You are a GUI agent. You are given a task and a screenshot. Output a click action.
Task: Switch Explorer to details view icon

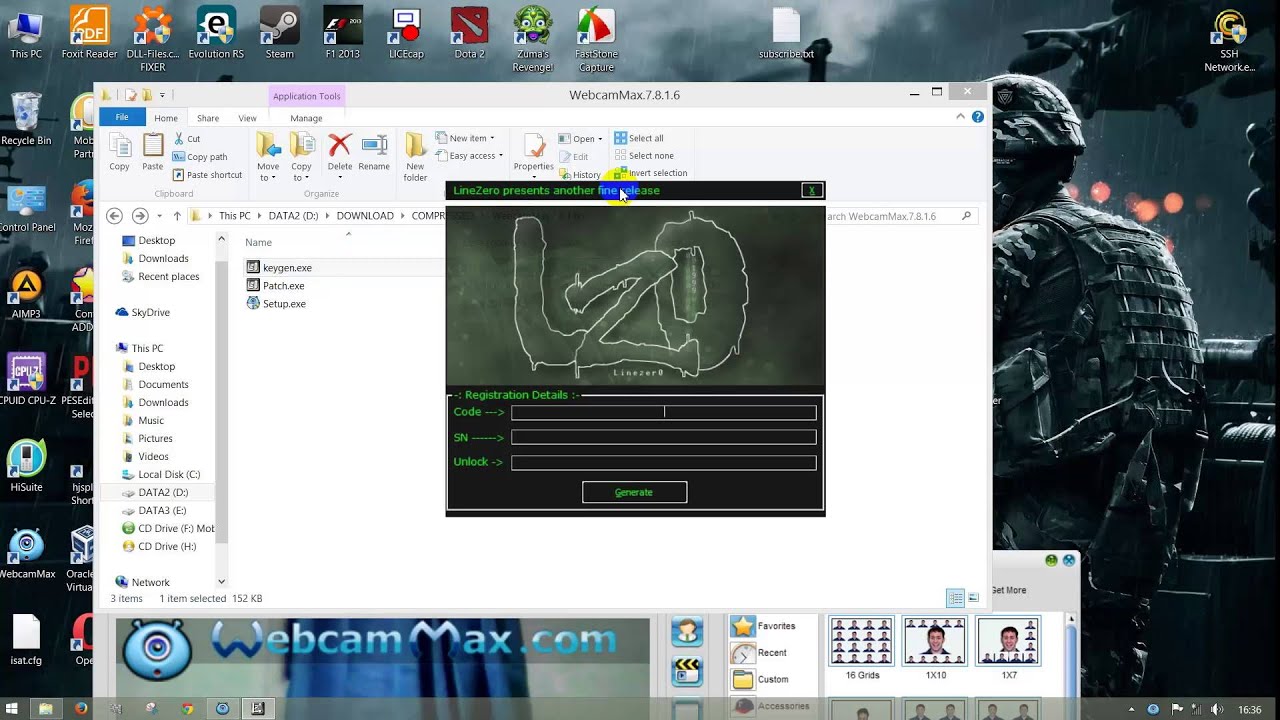coord(955,598)
